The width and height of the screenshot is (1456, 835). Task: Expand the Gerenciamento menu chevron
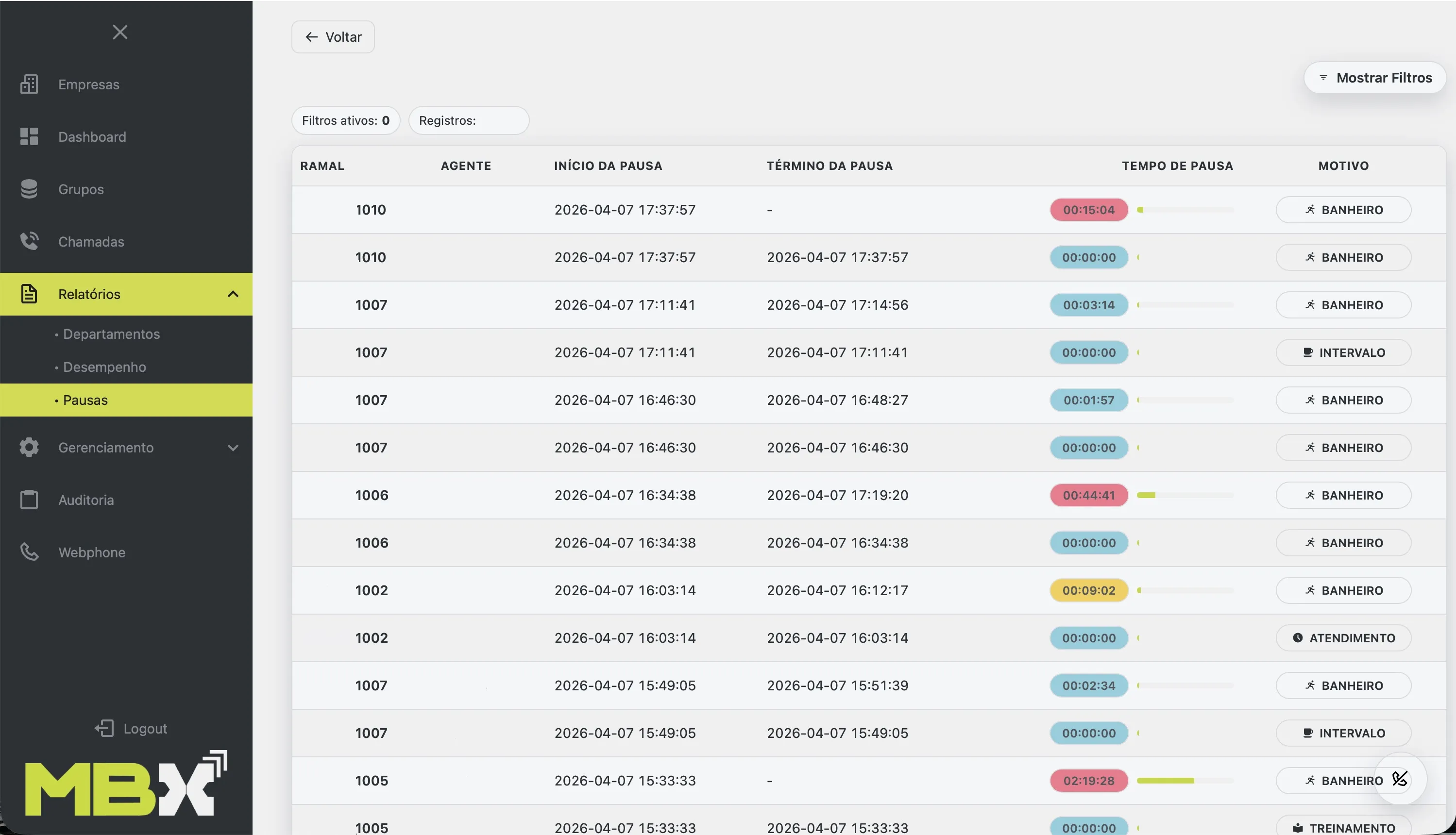[232, 447]
